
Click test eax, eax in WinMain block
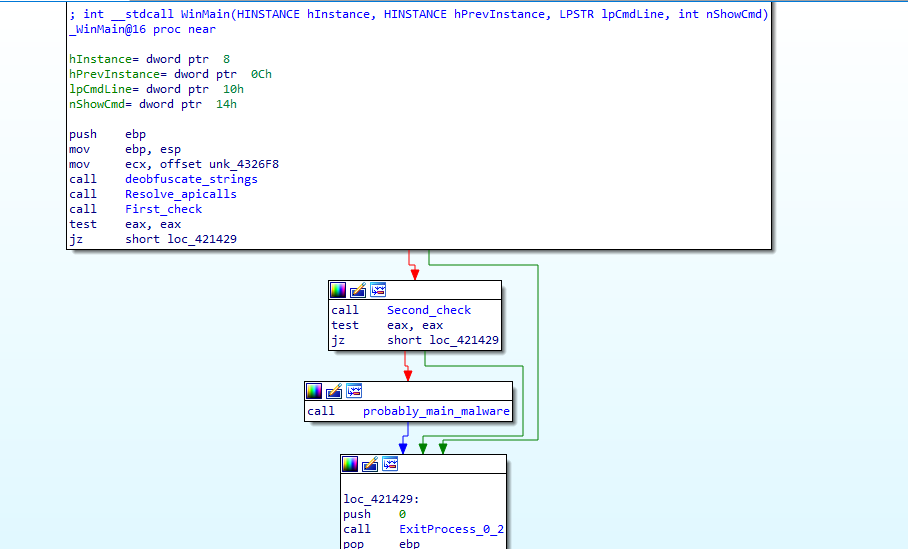pos(125,224)
